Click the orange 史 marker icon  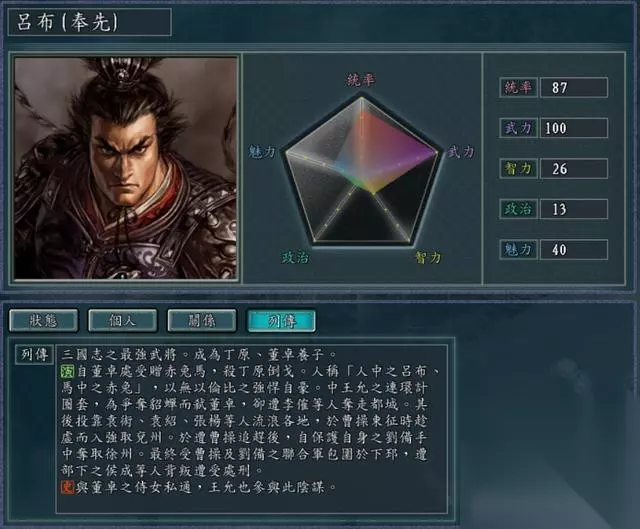pyautogui.click(x=67, y=487)
